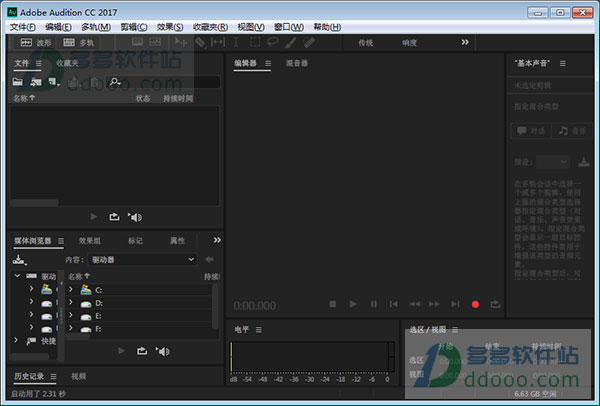Select the Move tool
This screenshot has height=406, width=600.
[x=181, y=42]
